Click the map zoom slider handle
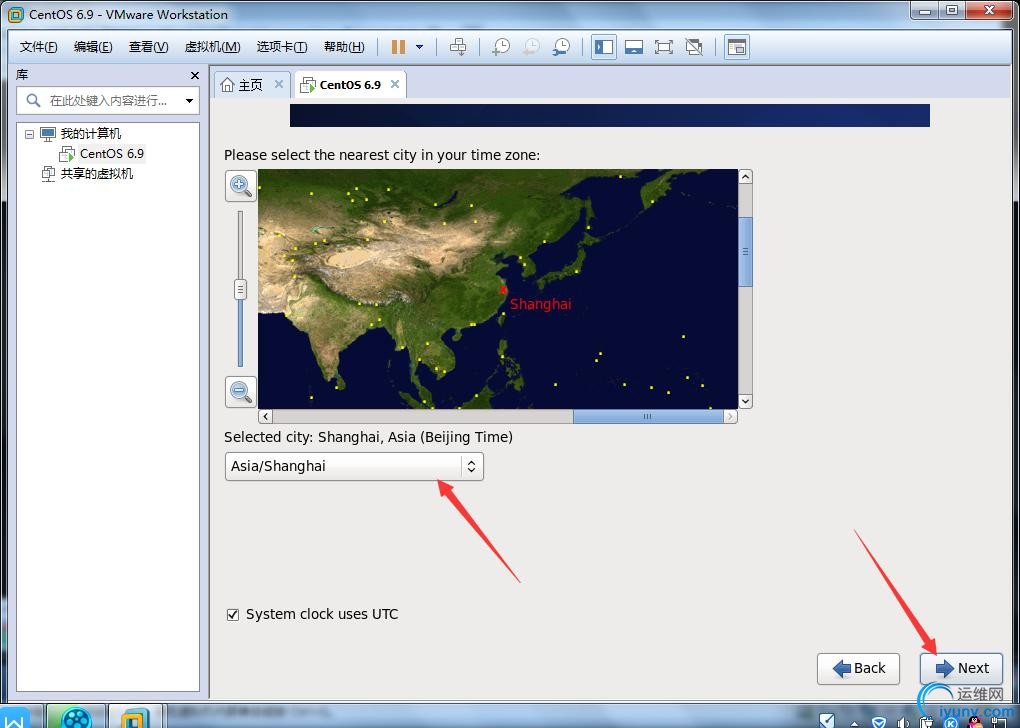 point(241,290)
